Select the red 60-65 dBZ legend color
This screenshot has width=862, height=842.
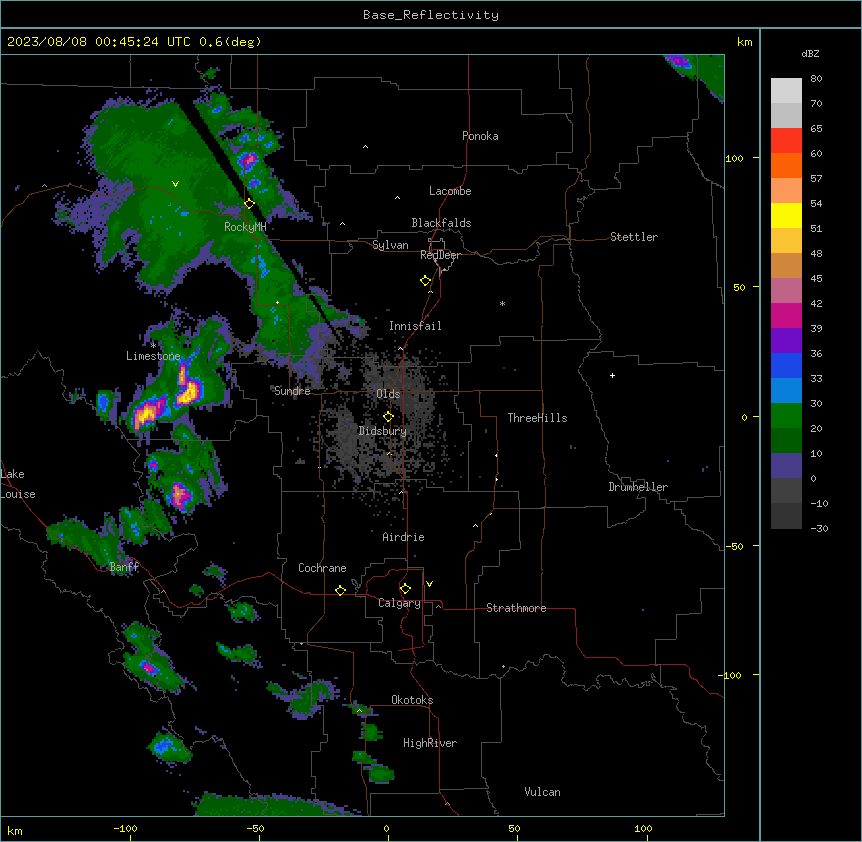point(786,140)
